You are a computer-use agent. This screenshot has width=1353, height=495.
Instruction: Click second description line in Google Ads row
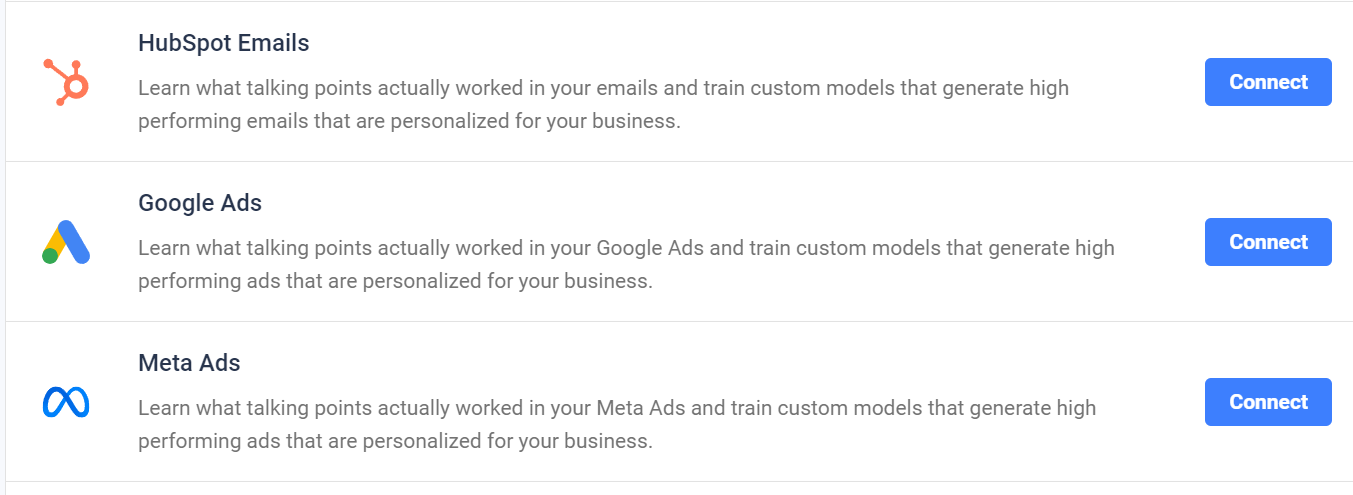pos(395,282)
